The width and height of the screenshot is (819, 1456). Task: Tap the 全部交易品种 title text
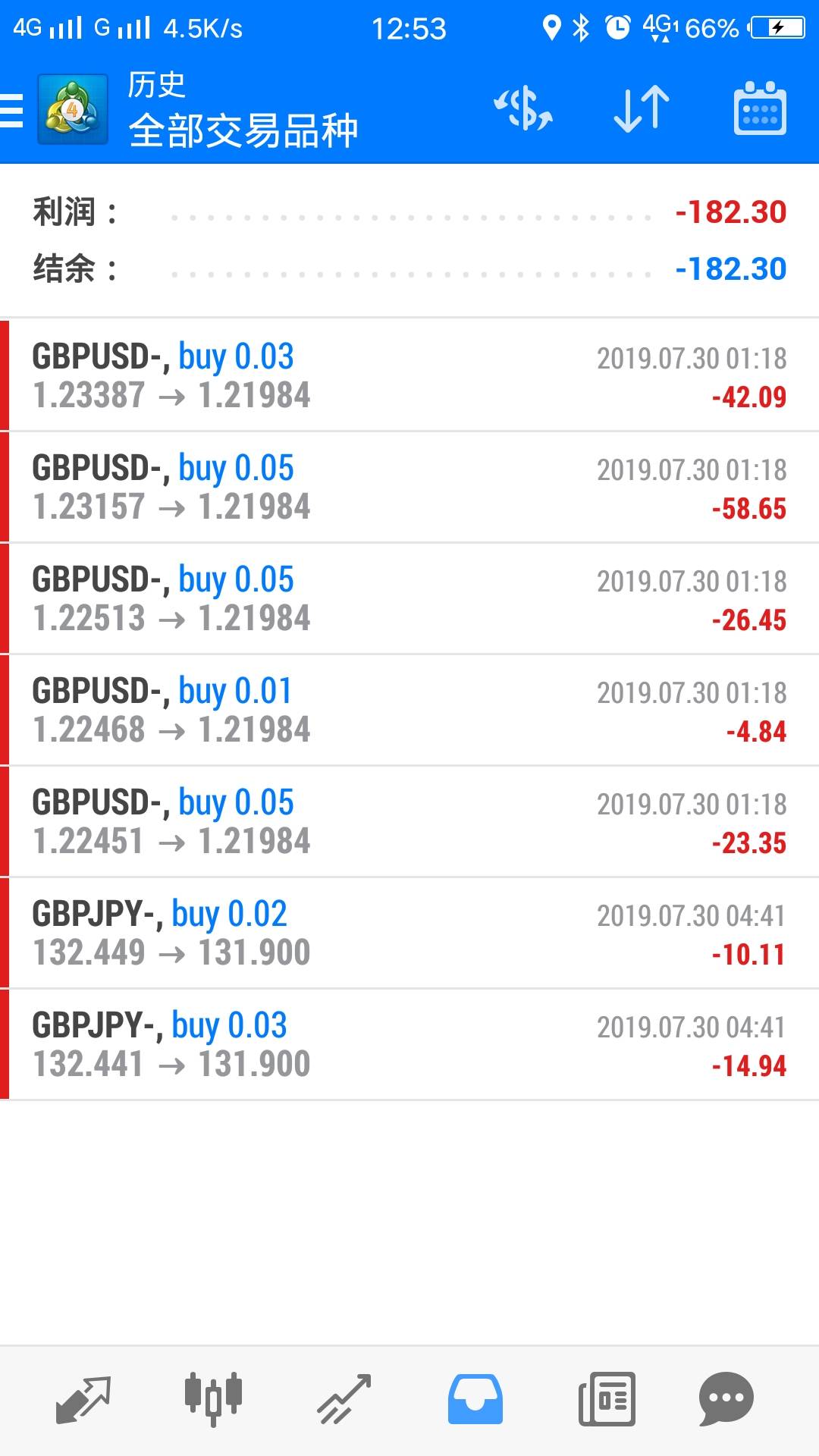(x=243, y=130)
